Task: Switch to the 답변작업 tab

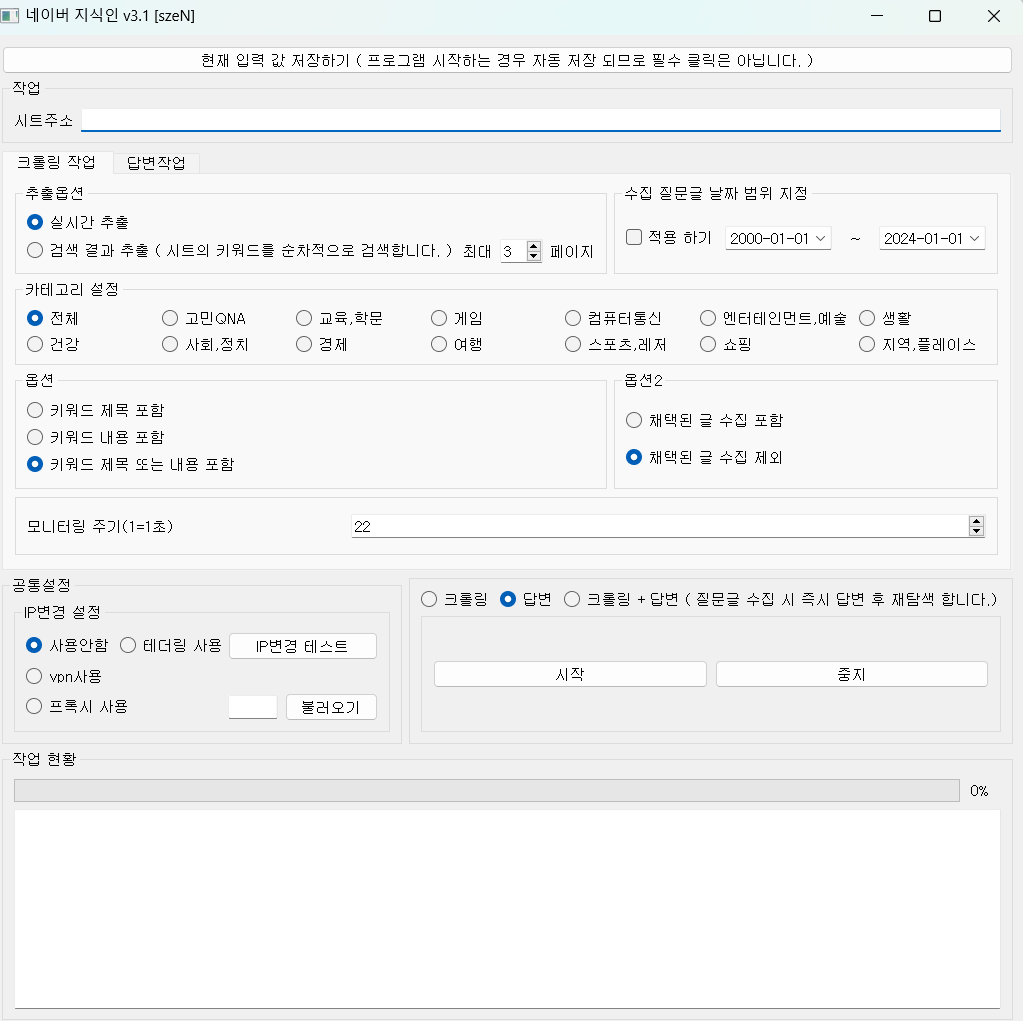Action: click(x=156, y=162)
